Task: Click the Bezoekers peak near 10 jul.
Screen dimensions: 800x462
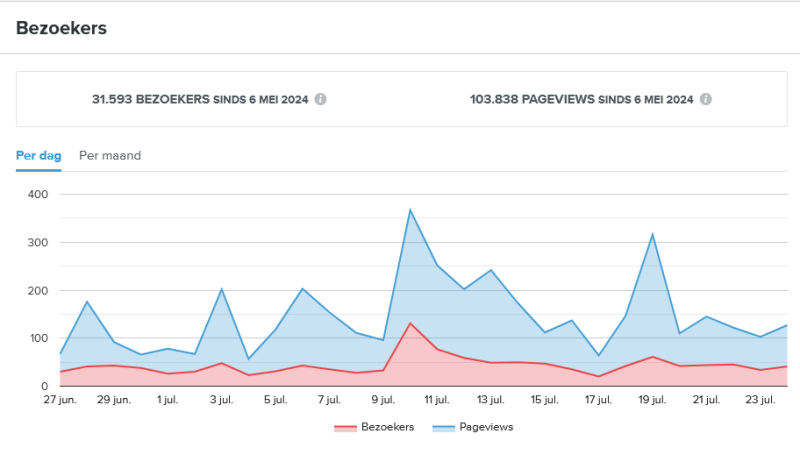Action: [410, 323]
